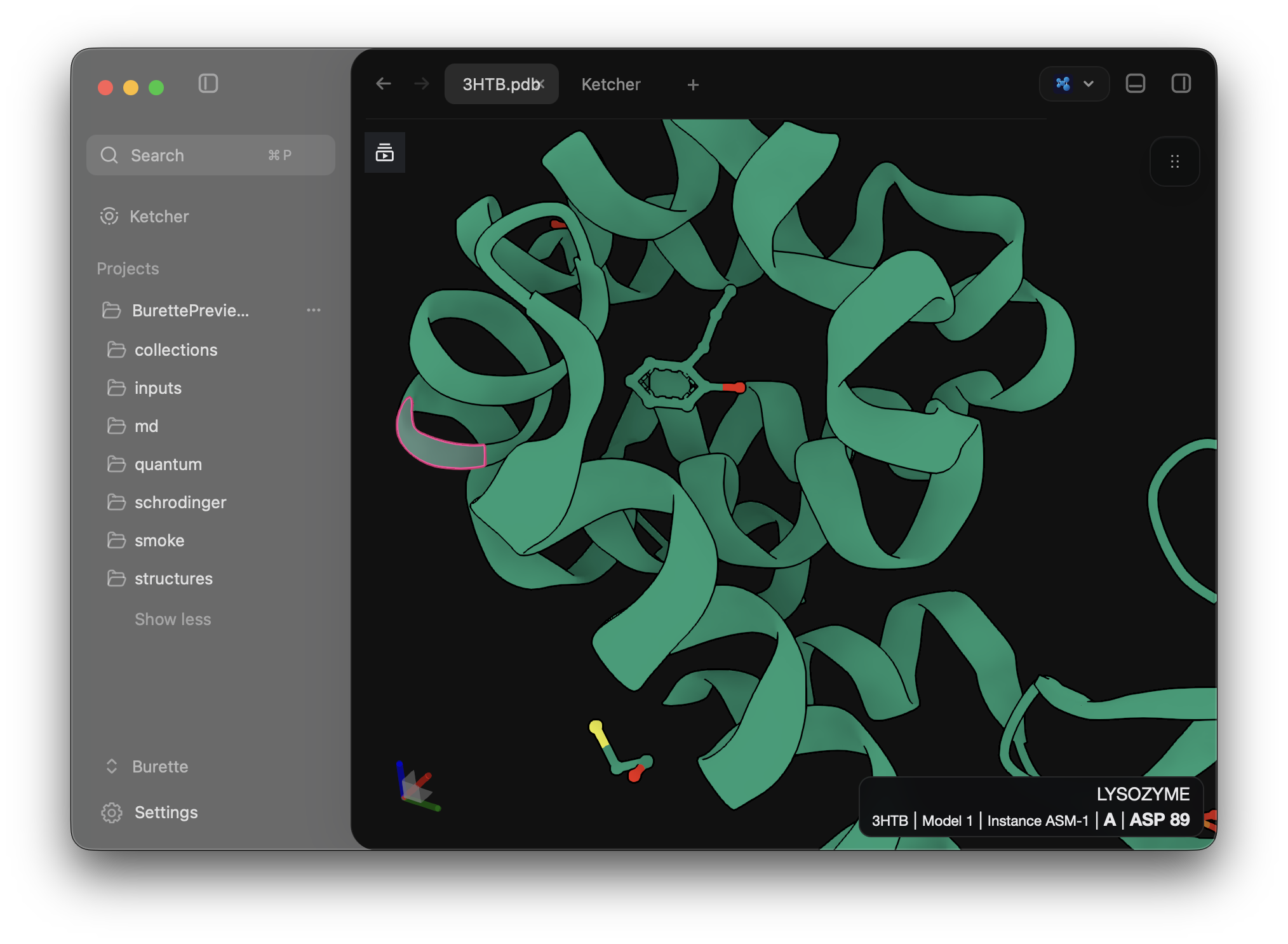Open the inputs folder
Image resolution: width=1288 pixels, height=944 pixels.
(x=158, y=388)
